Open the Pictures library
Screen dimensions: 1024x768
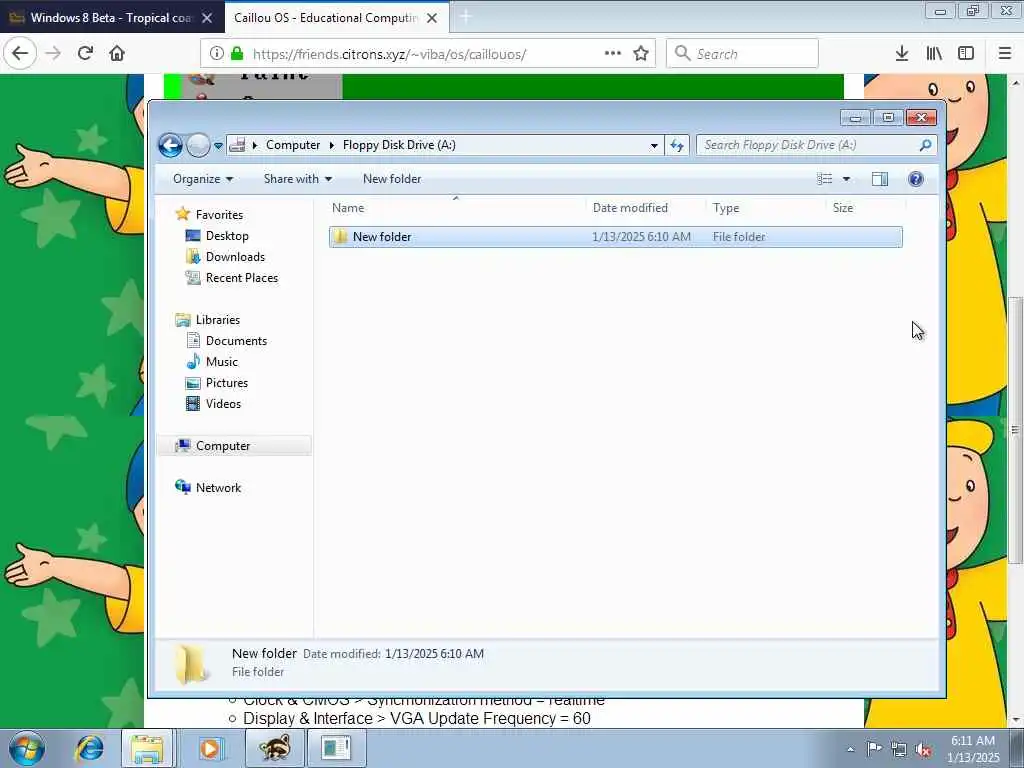pyautogui.click(x=227, y=383)
